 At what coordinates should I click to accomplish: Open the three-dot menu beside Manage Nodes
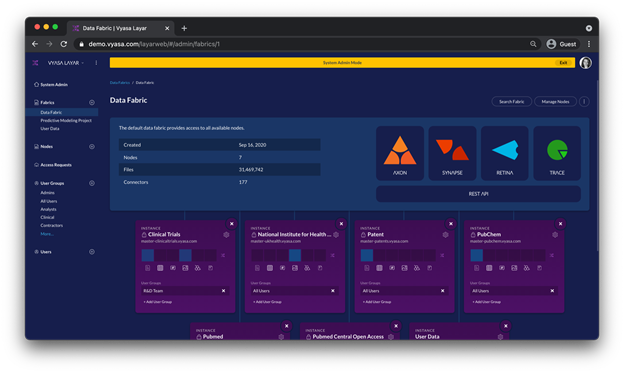tap(584, 102)
